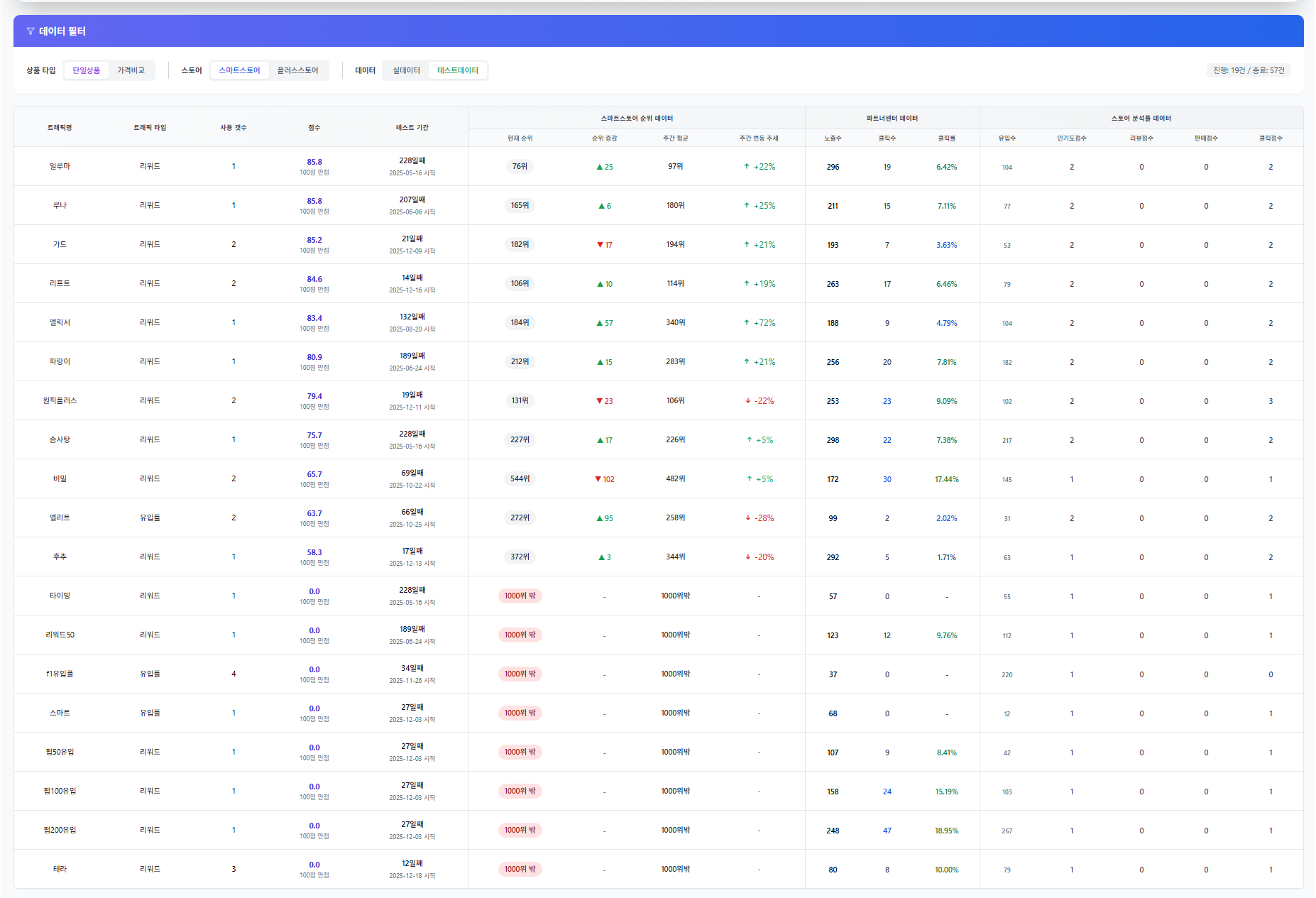Click the trend up arrow in 솜사탕 row

click(x=750, y=440)
